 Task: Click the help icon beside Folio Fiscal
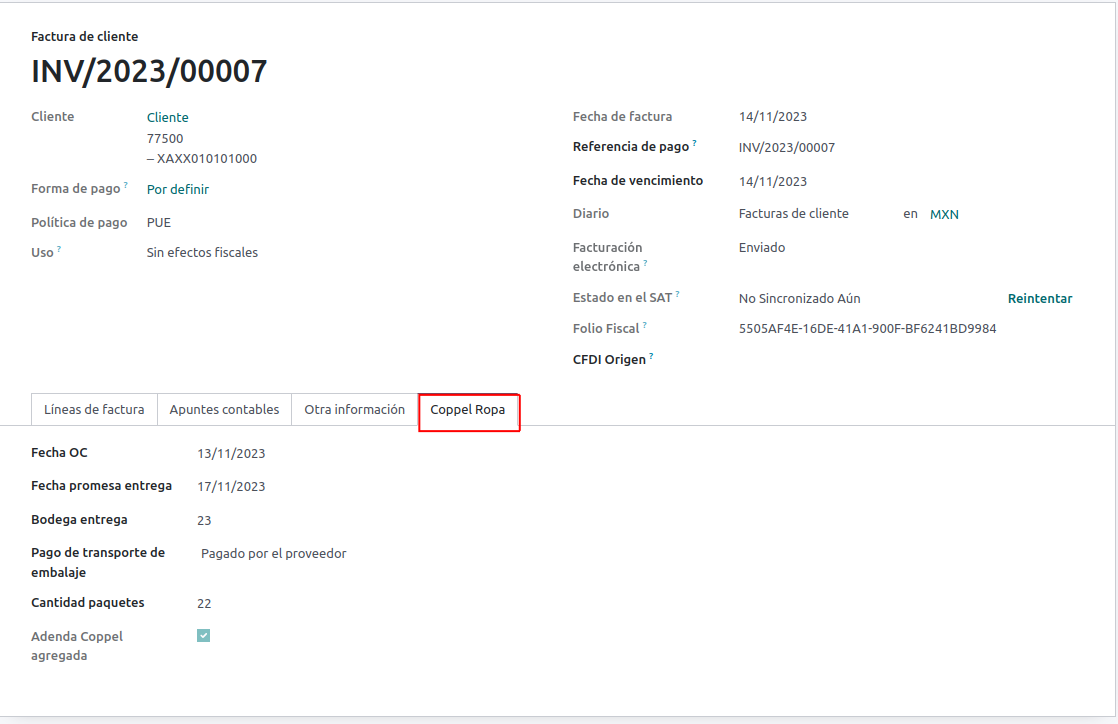click(645, 325)
